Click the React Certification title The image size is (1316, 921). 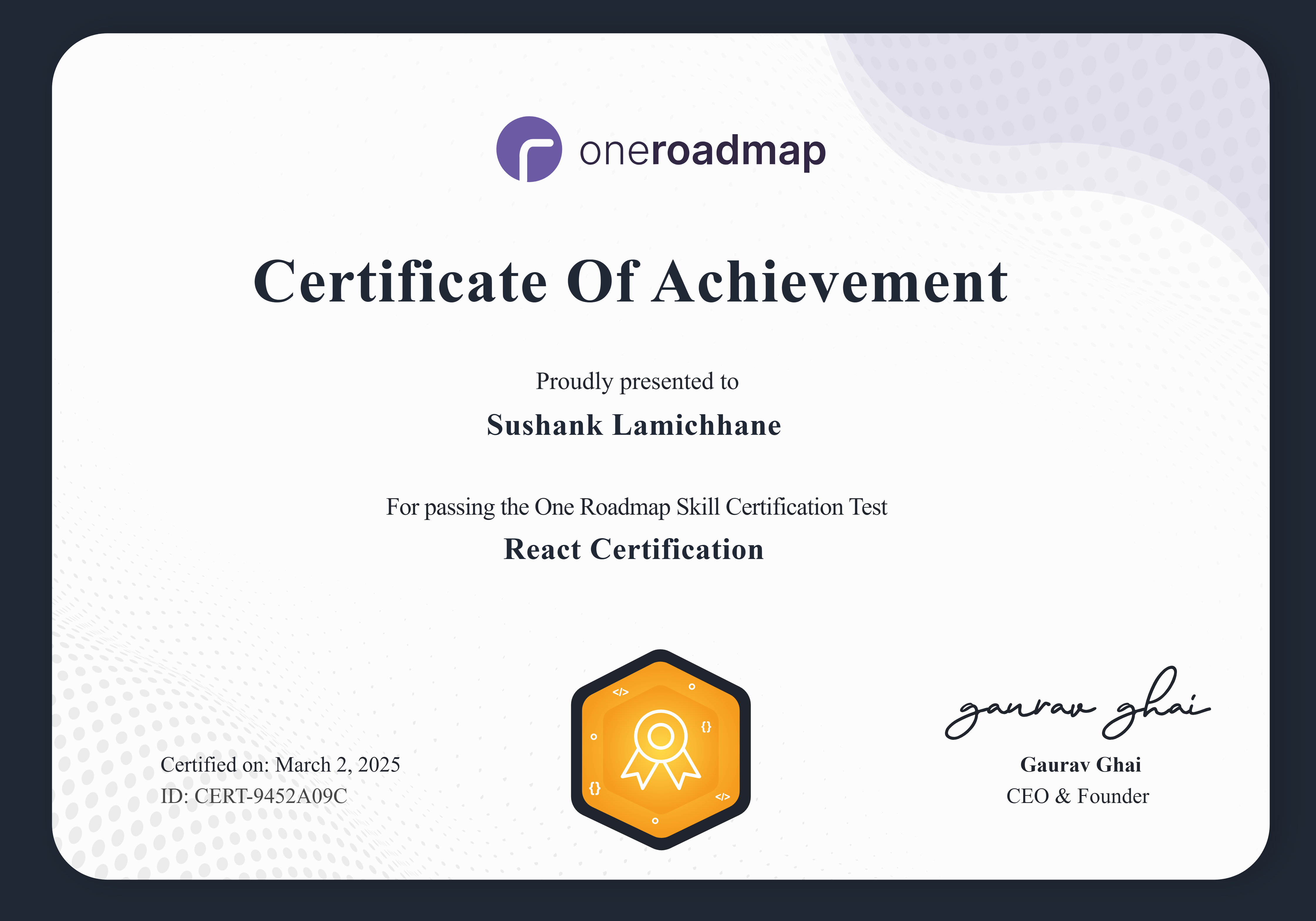(x=634, y=549)
